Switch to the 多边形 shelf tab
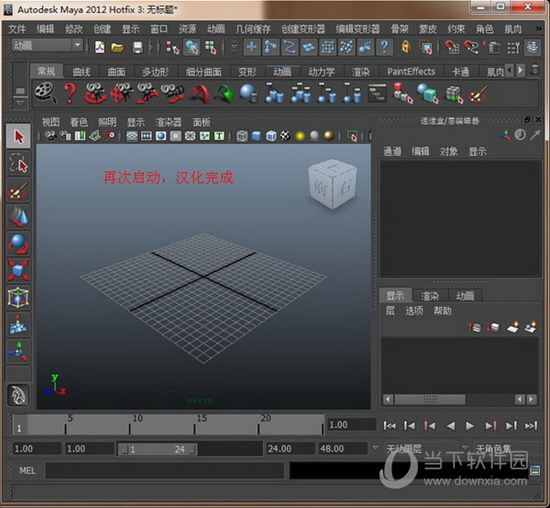This screenshot has width=550, height=508. [x=155, y=72]
